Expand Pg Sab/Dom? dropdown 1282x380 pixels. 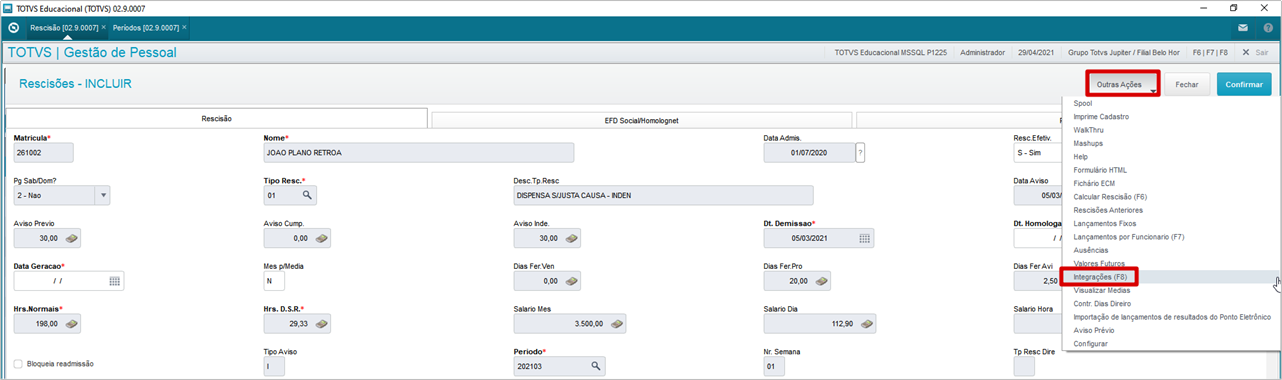click(x=102, y=195)
